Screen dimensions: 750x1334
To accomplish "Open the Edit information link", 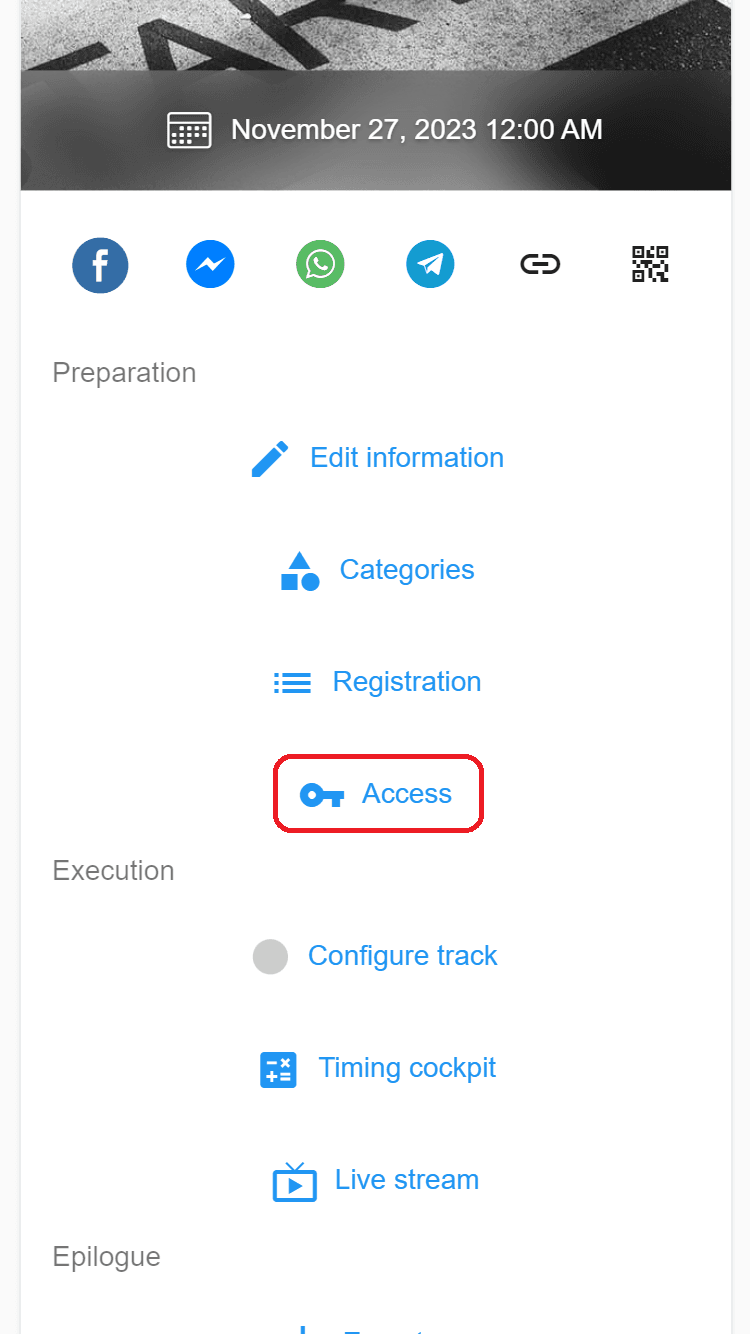I will pyautogui.click(x=407, y=458).
